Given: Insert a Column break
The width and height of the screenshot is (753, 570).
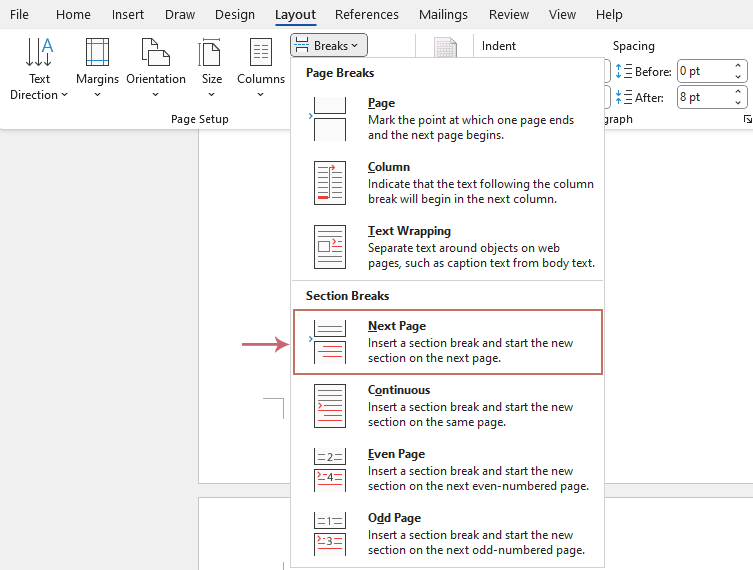Looking at the screenshot, I should (448, 183).
